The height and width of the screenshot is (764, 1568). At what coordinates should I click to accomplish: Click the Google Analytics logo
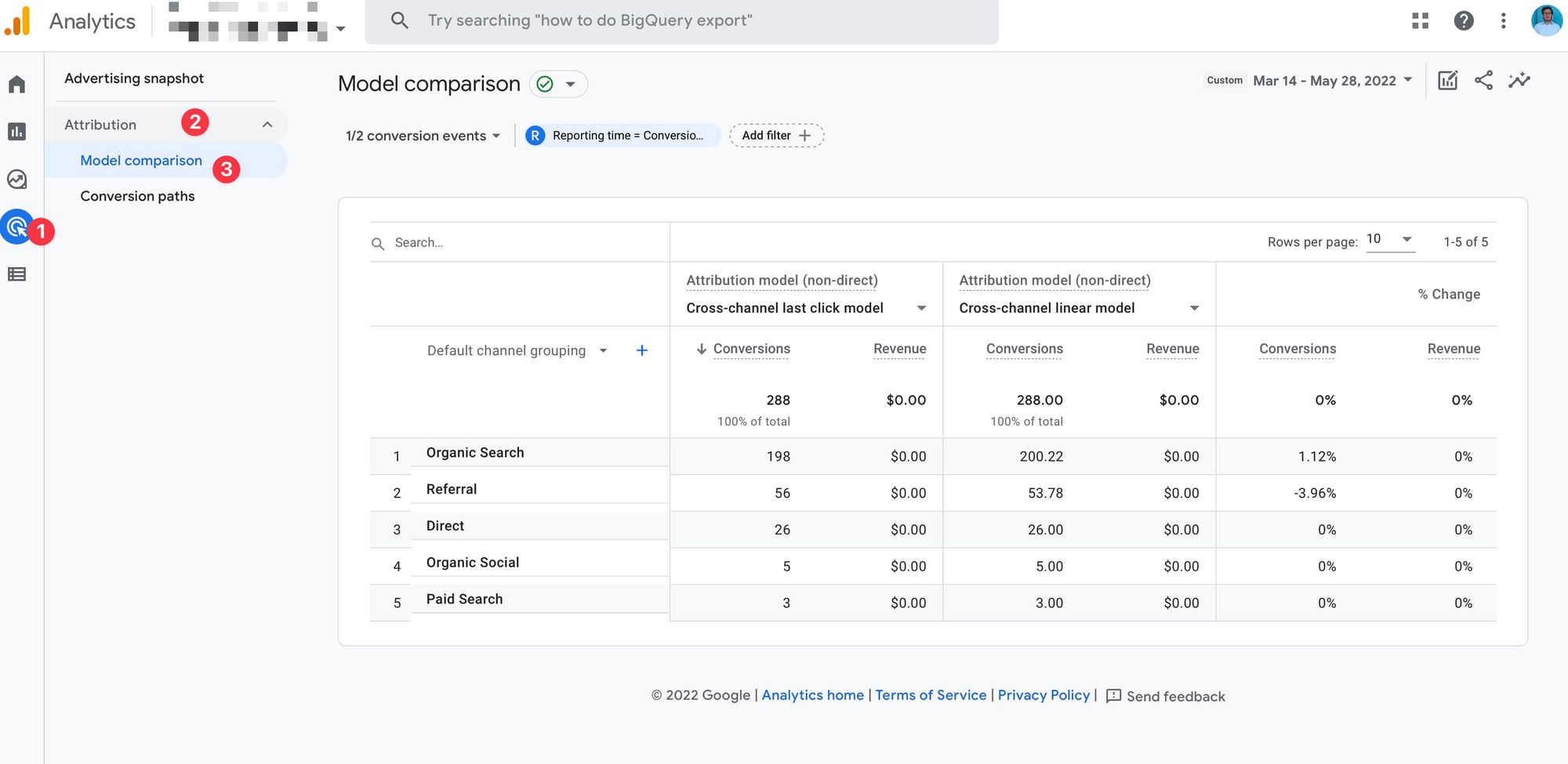[x=17, y=21]
